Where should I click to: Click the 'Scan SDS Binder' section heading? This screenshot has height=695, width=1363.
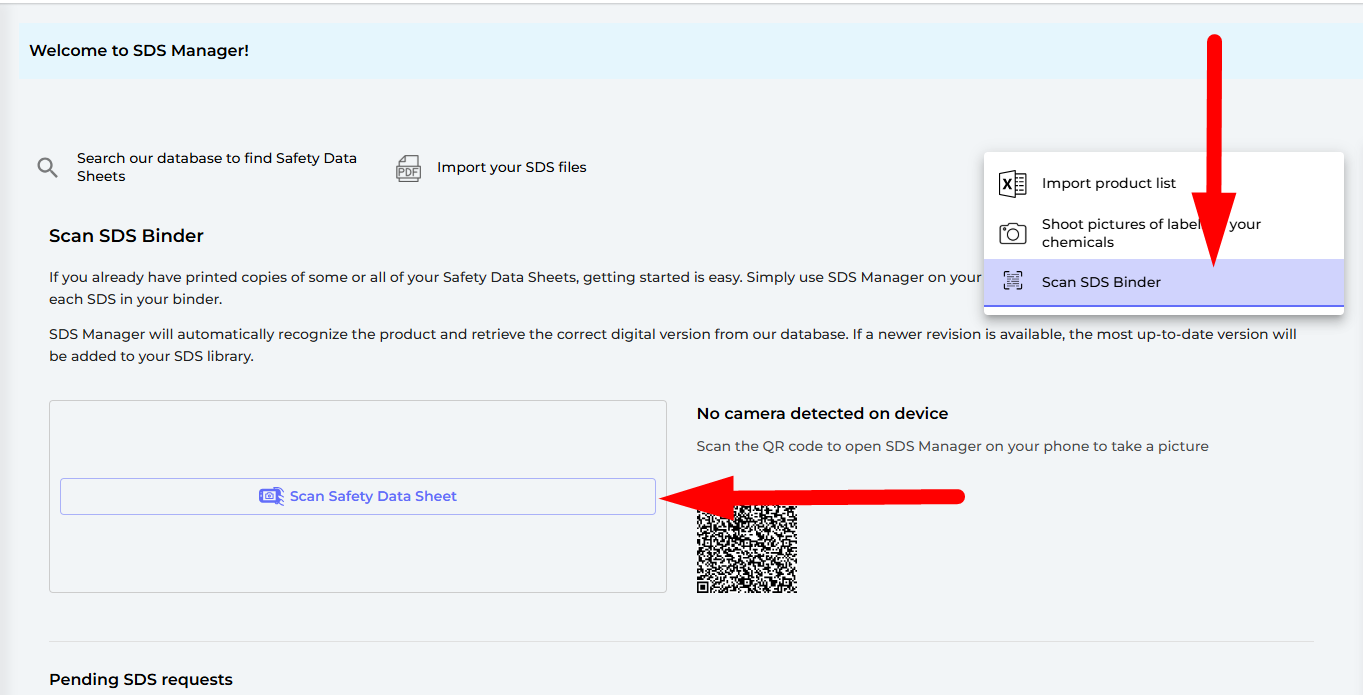point(126,236)
